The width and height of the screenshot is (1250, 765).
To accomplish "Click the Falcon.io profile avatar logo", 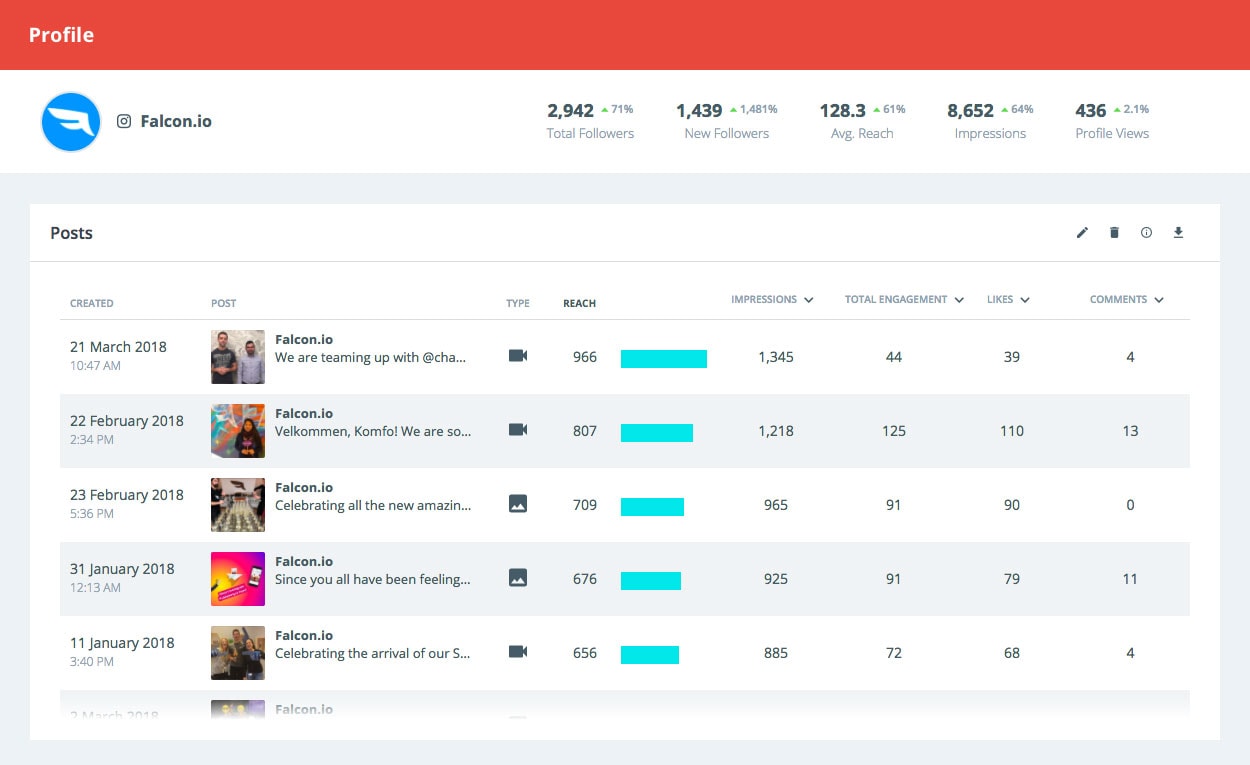I will click(x=71, y=122).
